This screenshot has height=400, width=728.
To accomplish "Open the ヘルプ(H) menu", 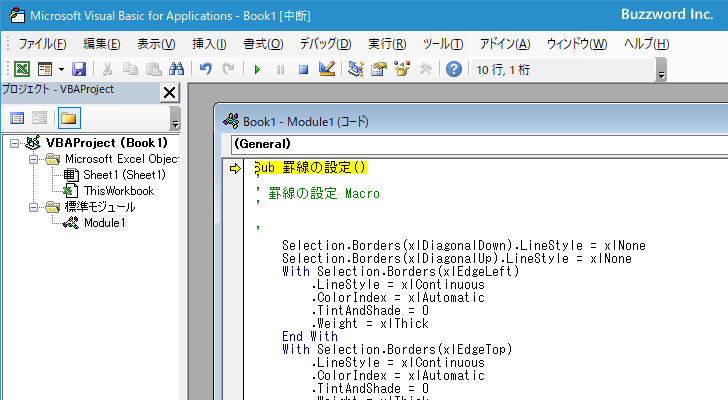I will coord(646,44).
